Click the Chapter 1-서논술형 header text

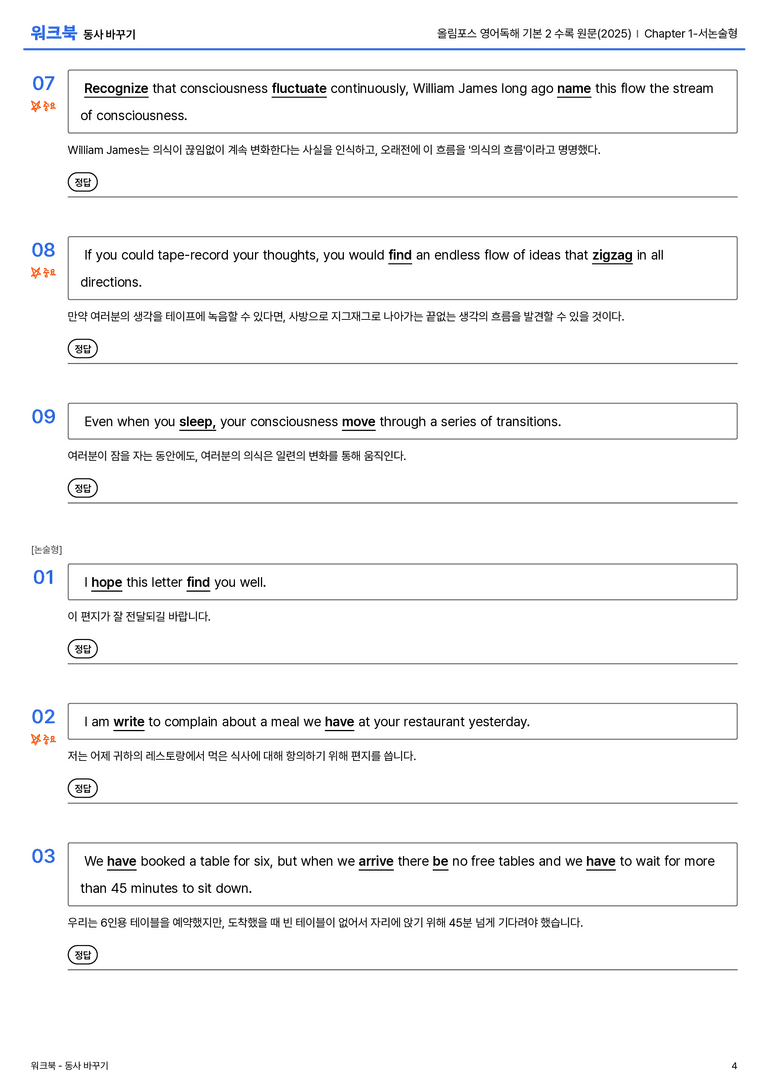pyautogui.click(x=690, y=33)
